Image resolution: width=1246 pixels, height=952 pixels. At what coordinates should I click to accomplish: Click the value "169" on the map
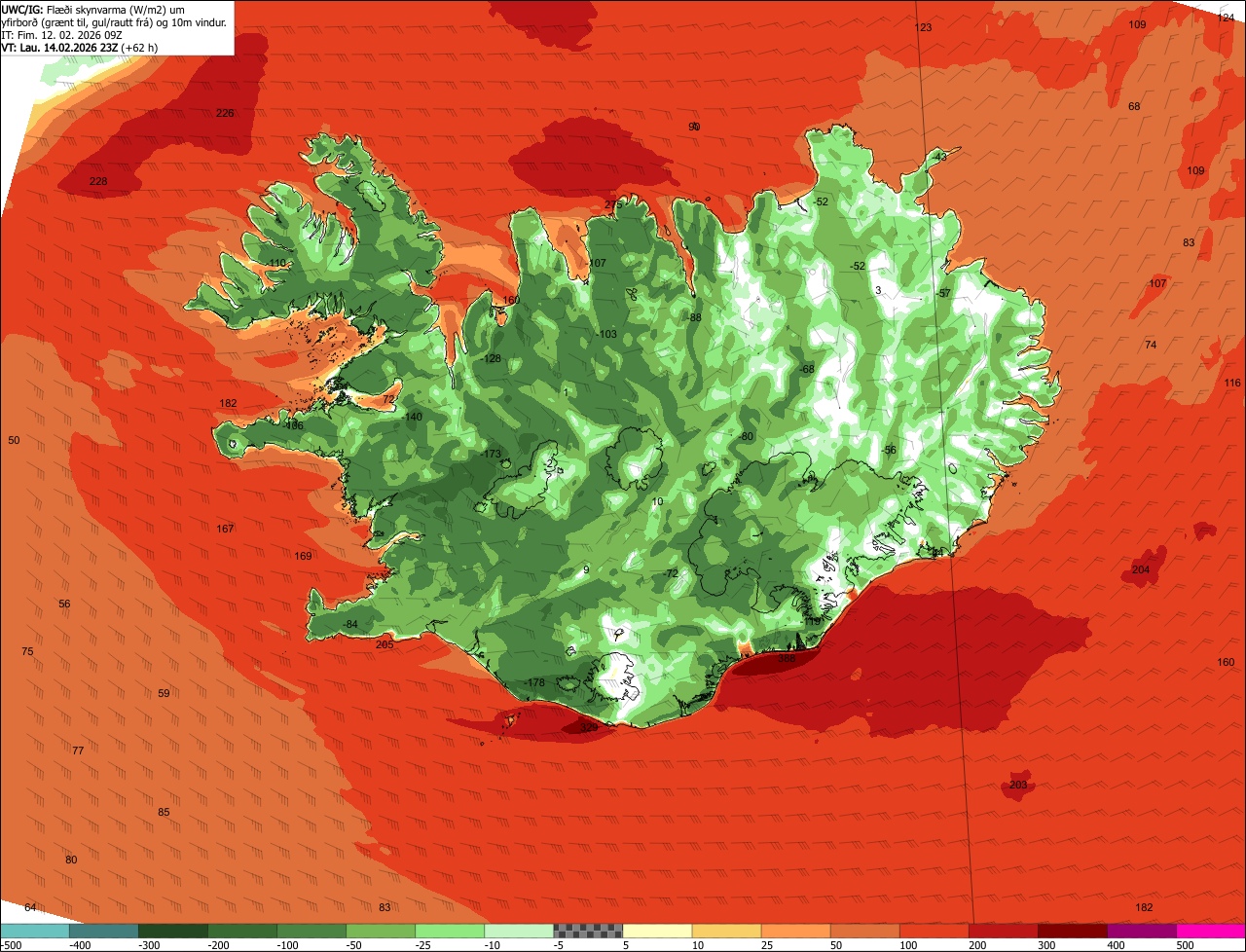coord(303,556)
